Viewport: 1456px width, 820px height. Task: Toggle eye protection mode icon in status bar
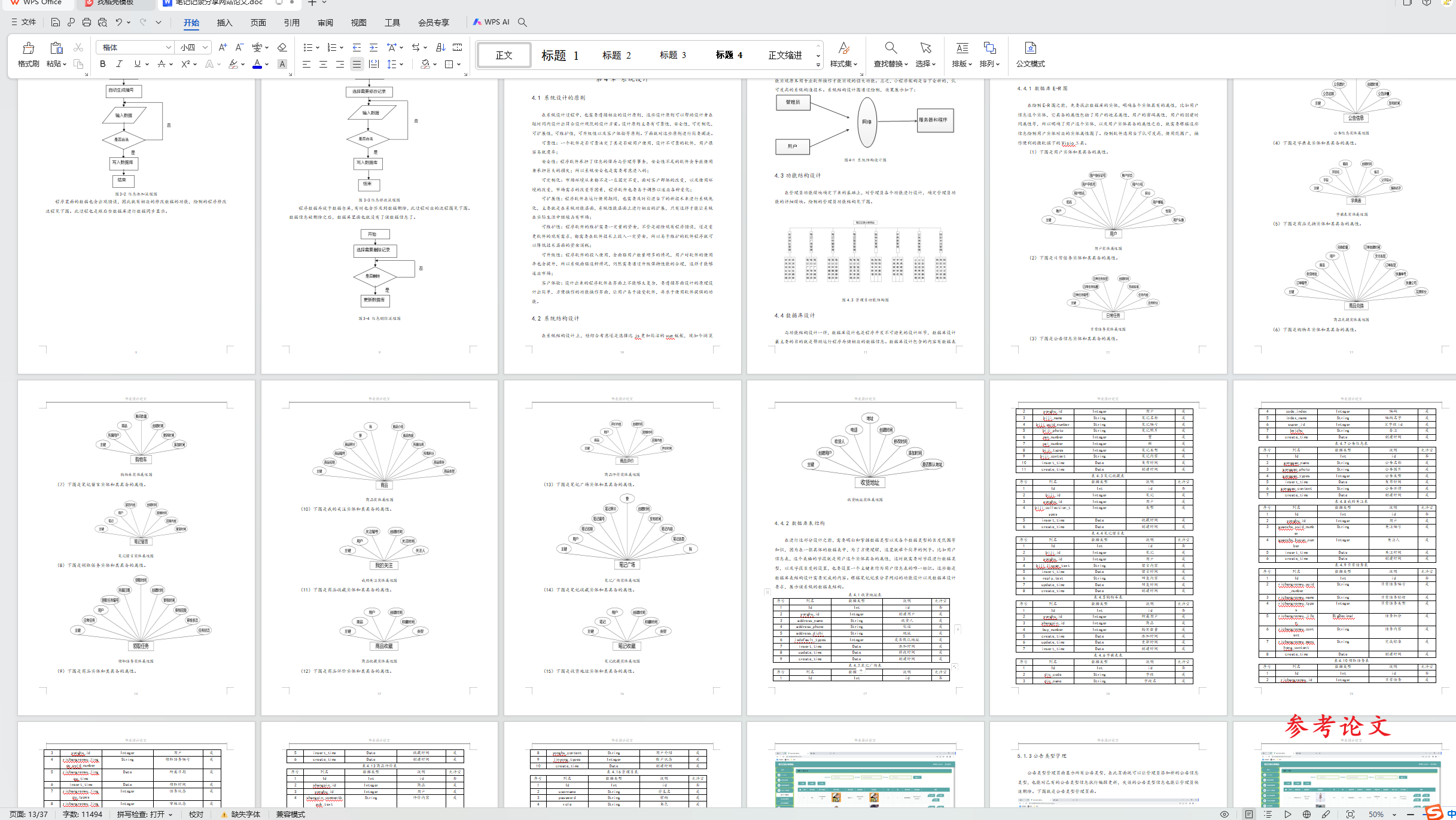click(x=1224, y=814)
